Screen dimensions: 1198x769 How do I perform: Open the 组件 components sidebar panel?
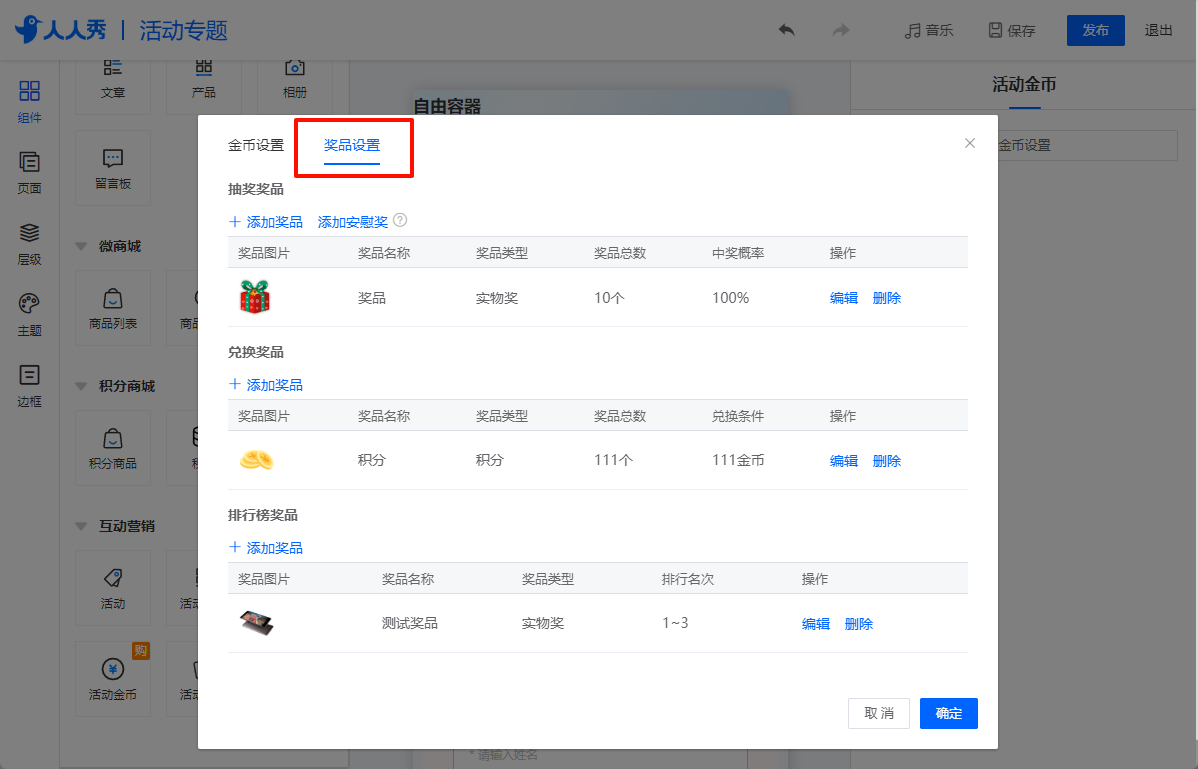(29, 102)
